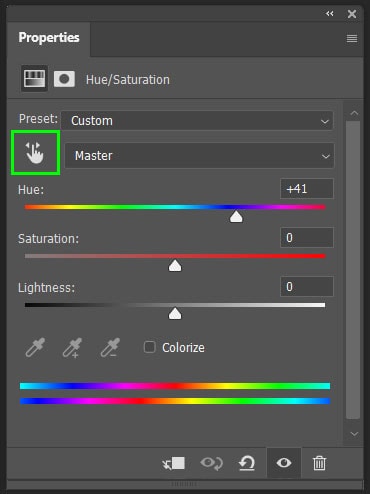The height and width of the screenshot is (494, 370).
Task: Toggle layer visibility with the eye icon
Action: click(284, 463)
